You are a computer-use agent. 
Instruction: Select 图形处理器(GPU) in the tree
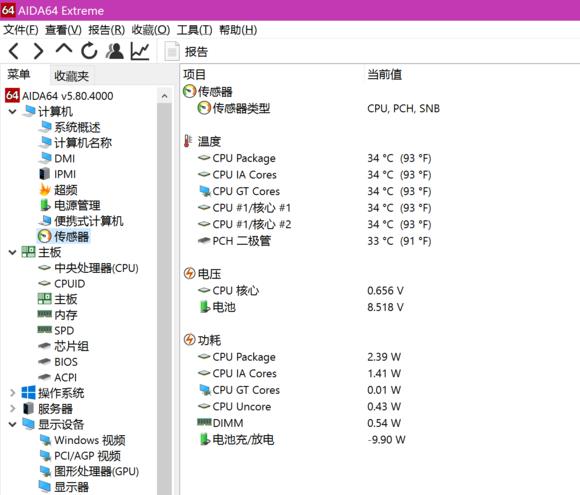(97, 471)
